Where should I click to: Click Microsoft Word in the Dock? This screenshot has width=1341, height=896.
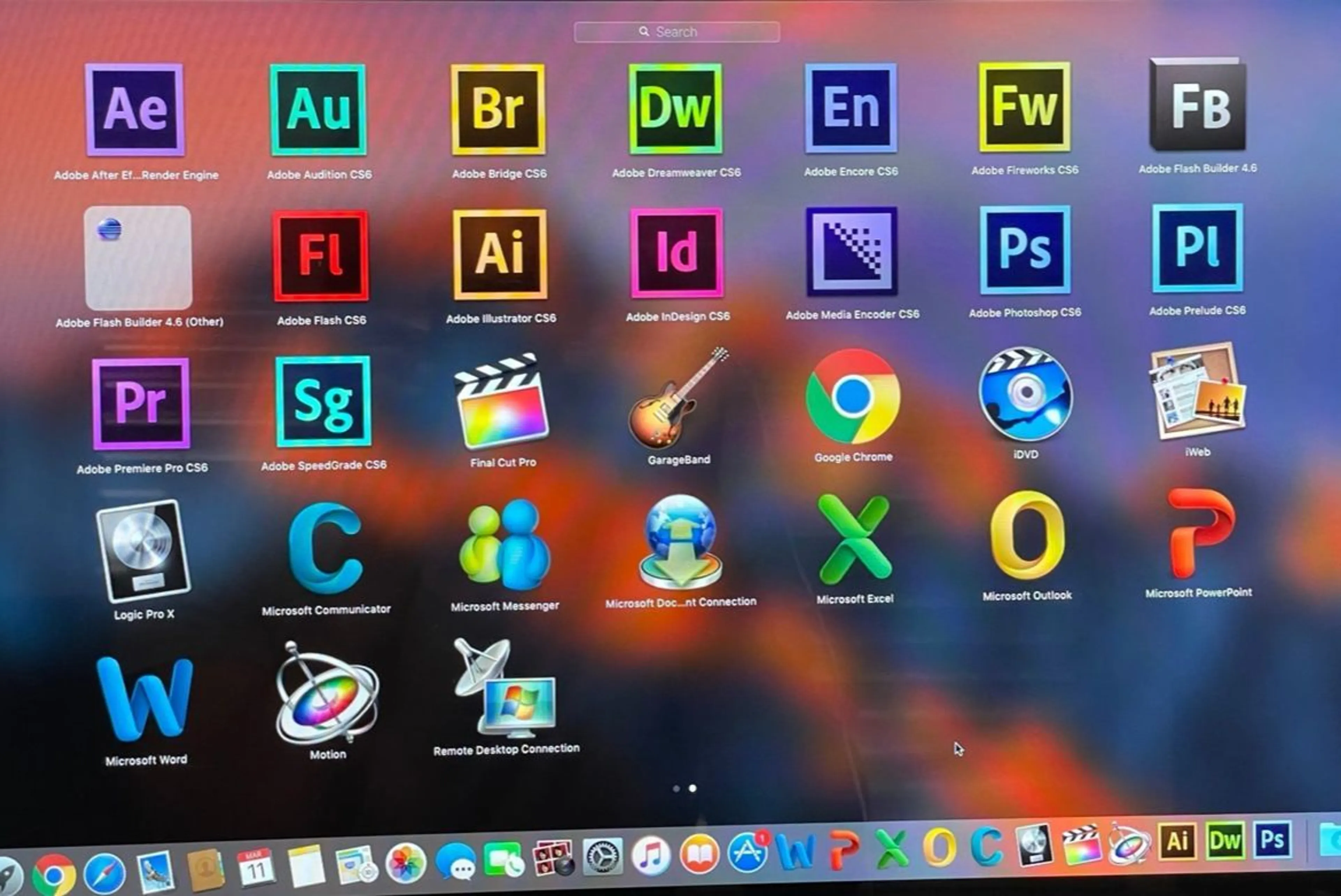coord(795,852)
